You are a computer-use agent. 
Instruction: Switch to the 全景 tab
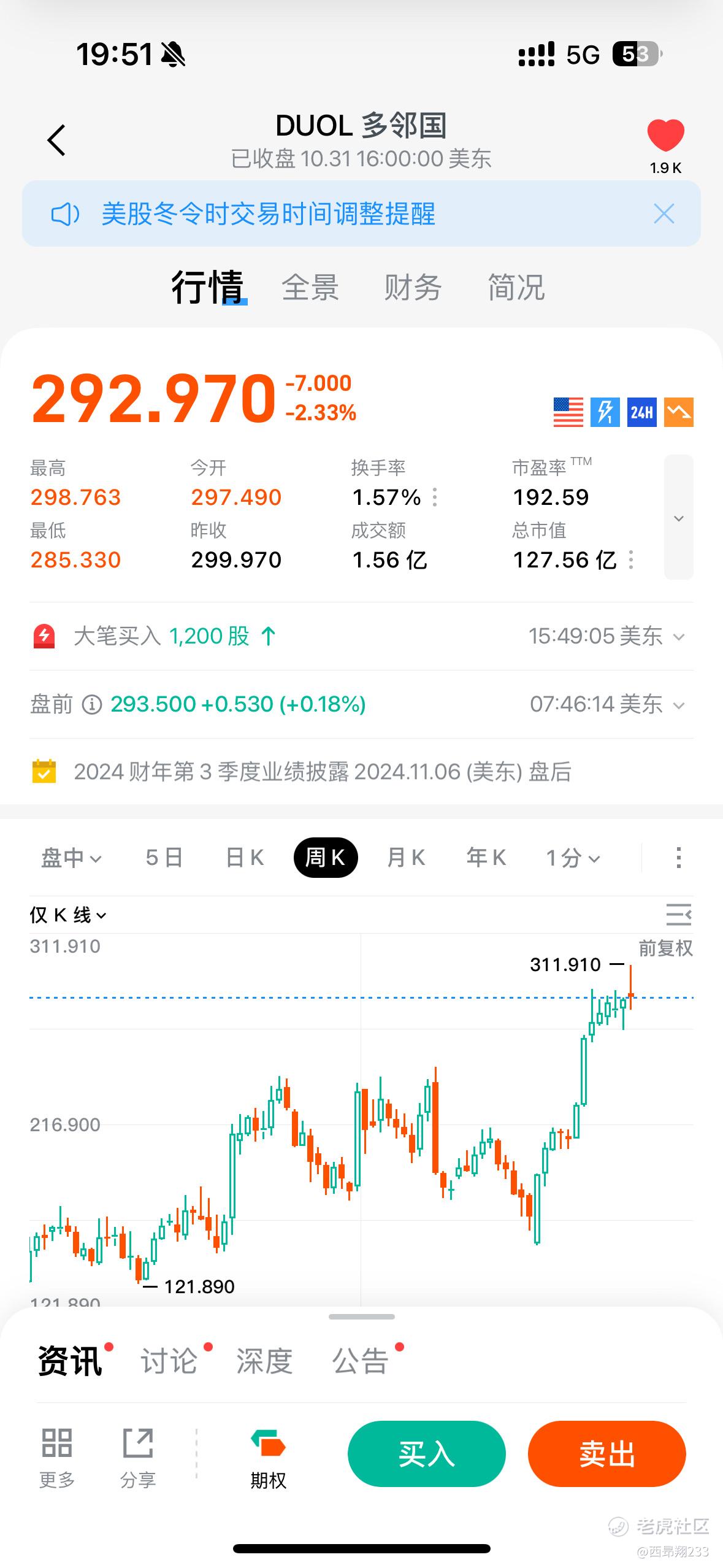click(x=310, y=287)
